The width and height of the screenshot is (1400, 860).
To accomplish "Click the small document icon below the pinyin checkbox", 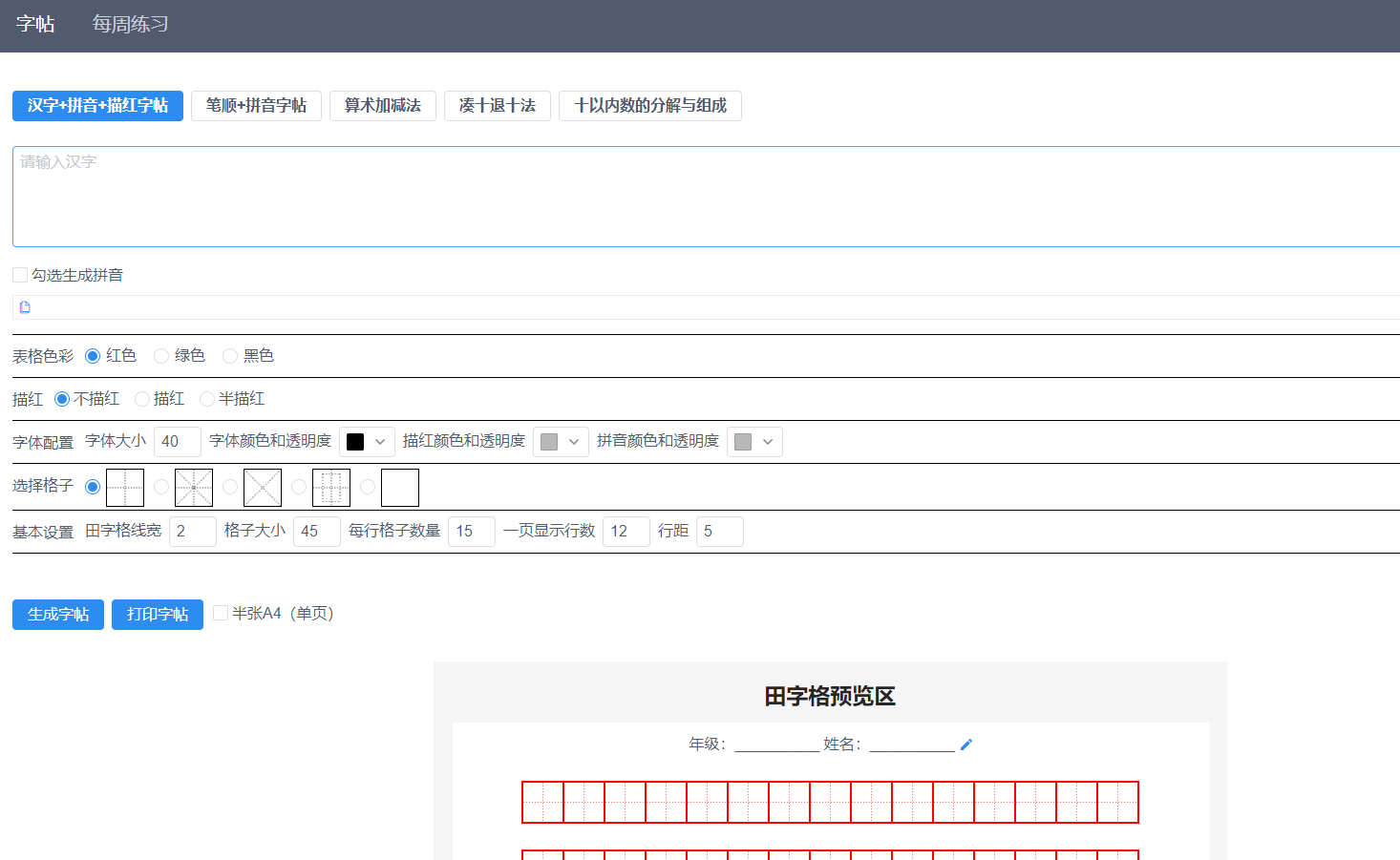I will pyautogui.click(x=25, y=307).
